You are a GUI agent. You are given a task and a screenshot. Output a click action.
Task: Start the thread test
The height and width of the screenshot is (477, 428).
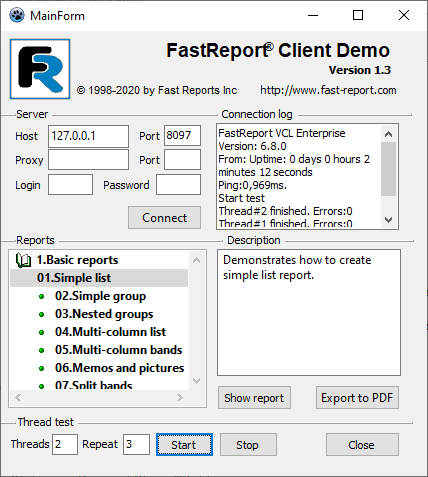tap(184, 445)
